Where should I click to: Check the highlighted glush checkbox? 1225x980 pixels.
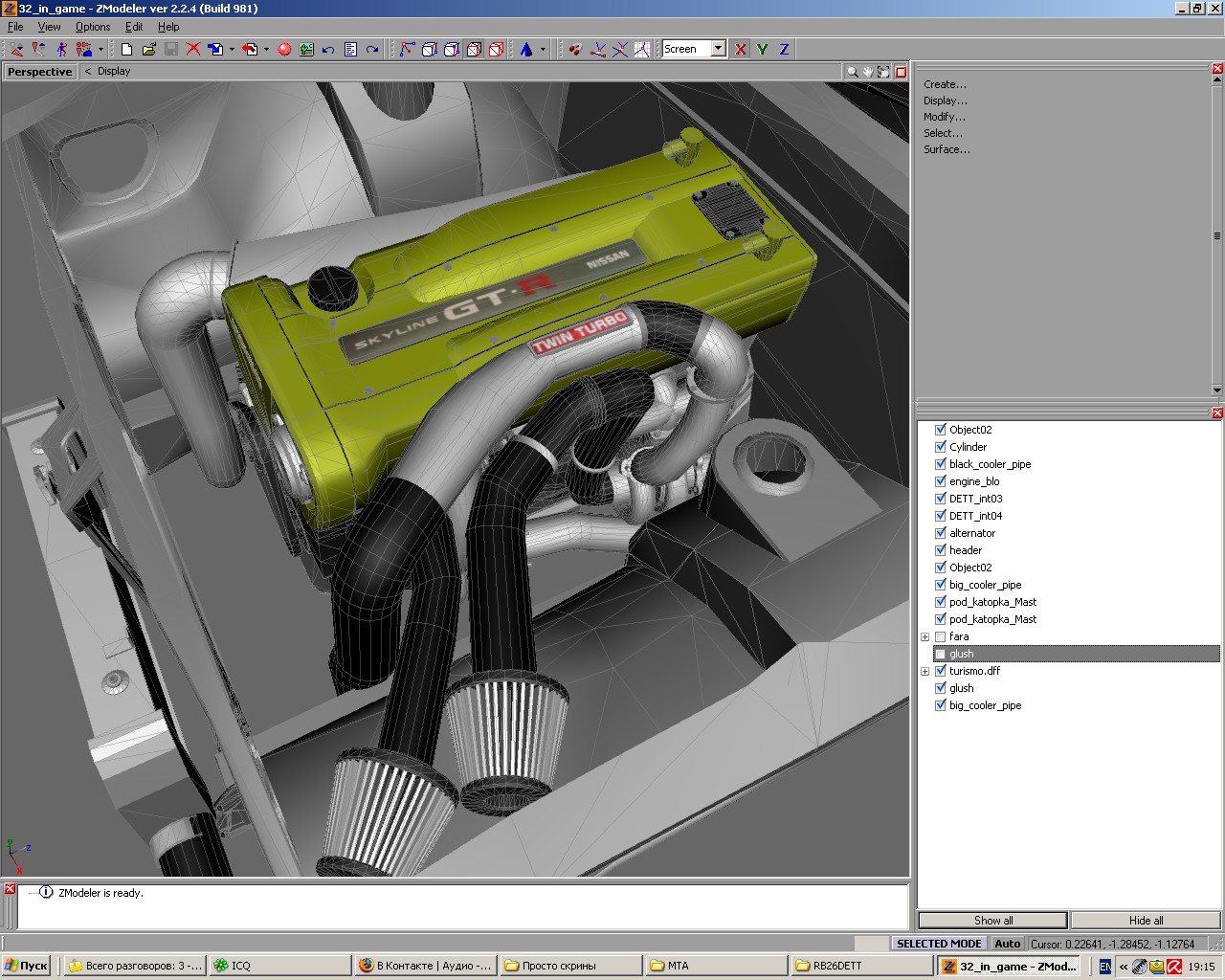[x=941, y=654]
